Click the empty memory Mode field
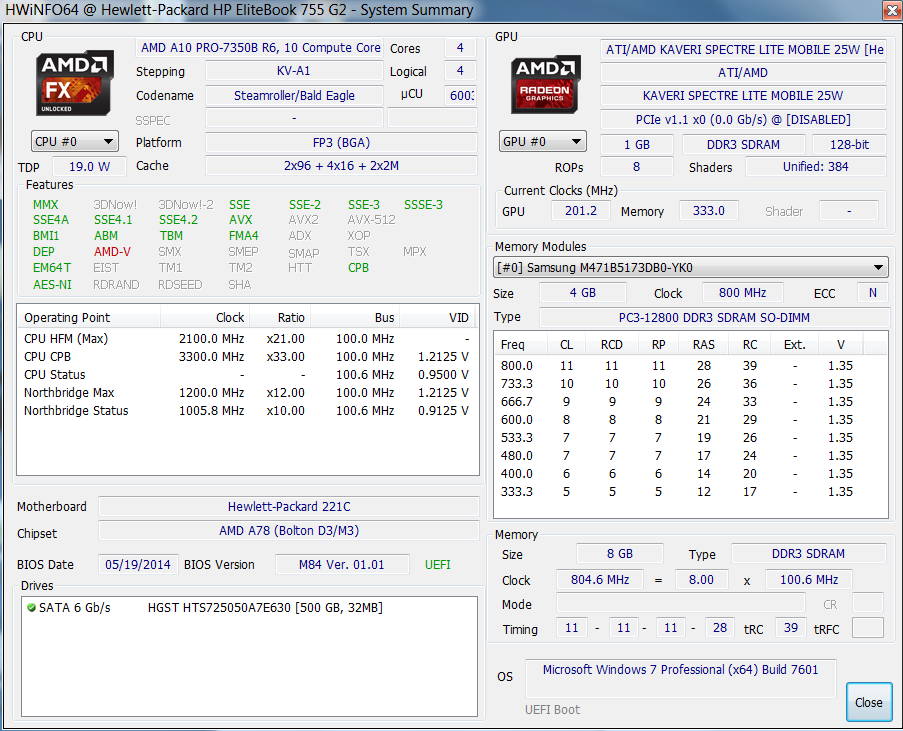This screenshot has height=731, width=903. point(681,604)
